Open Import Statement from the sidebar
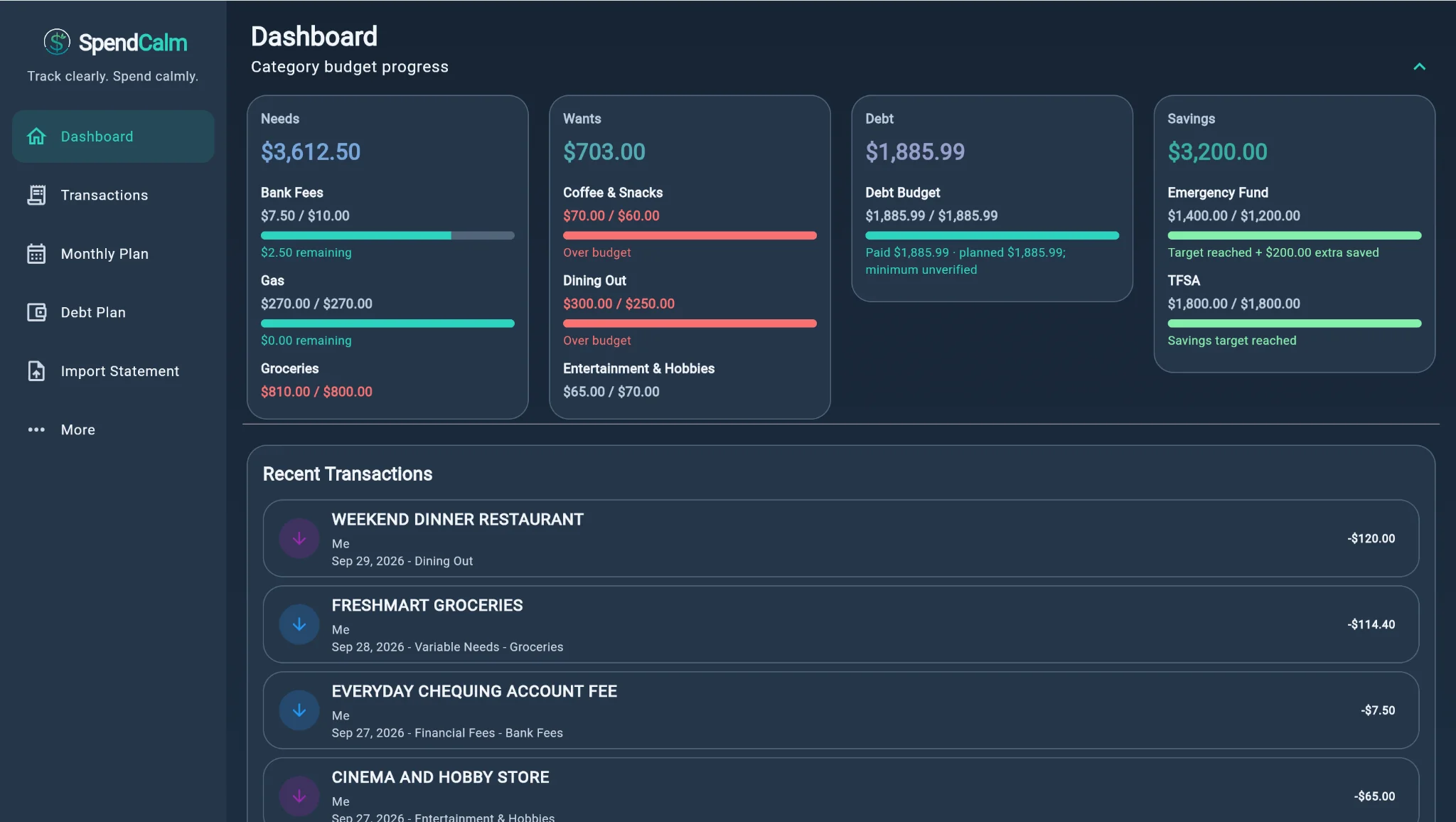The image size is (1456, 822). [x=113, y=371]
